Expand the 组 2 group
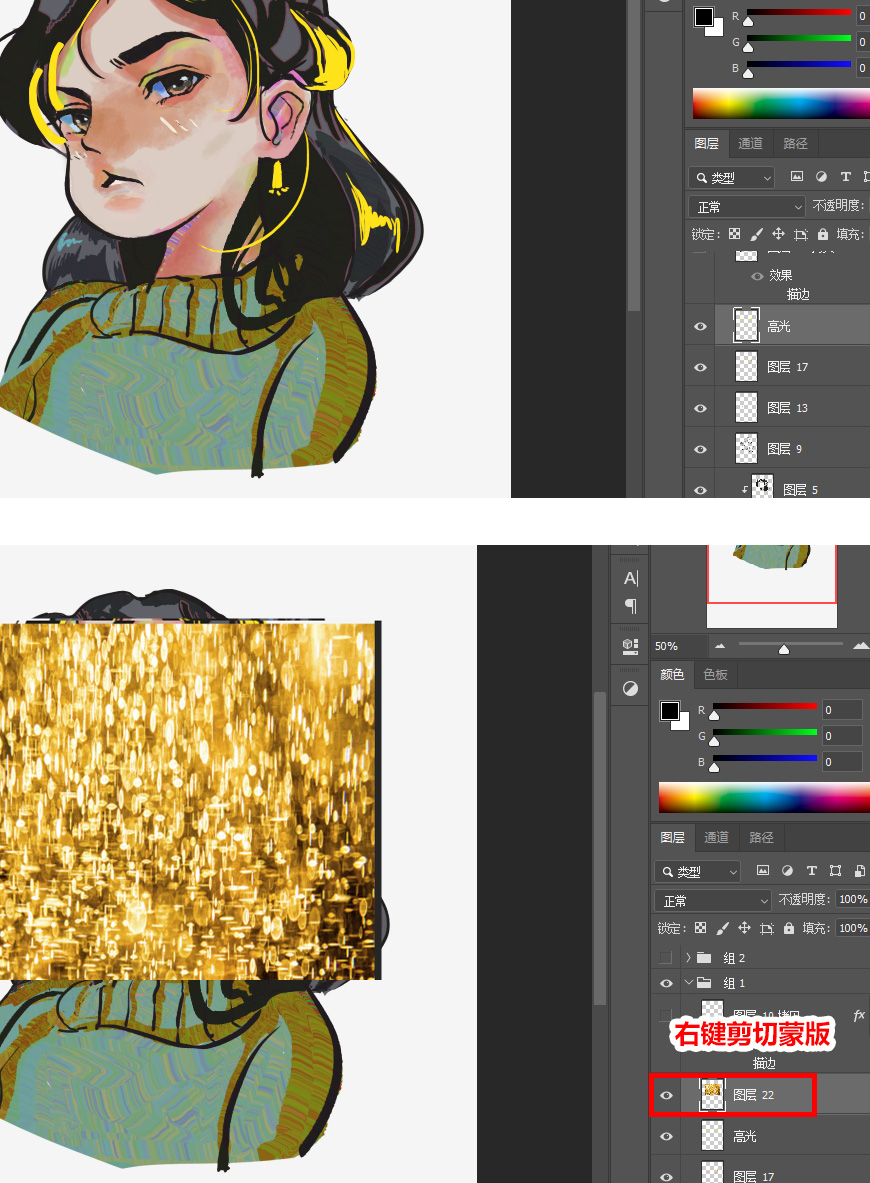This screenshot has height=1183, width=870. (688, 958)
